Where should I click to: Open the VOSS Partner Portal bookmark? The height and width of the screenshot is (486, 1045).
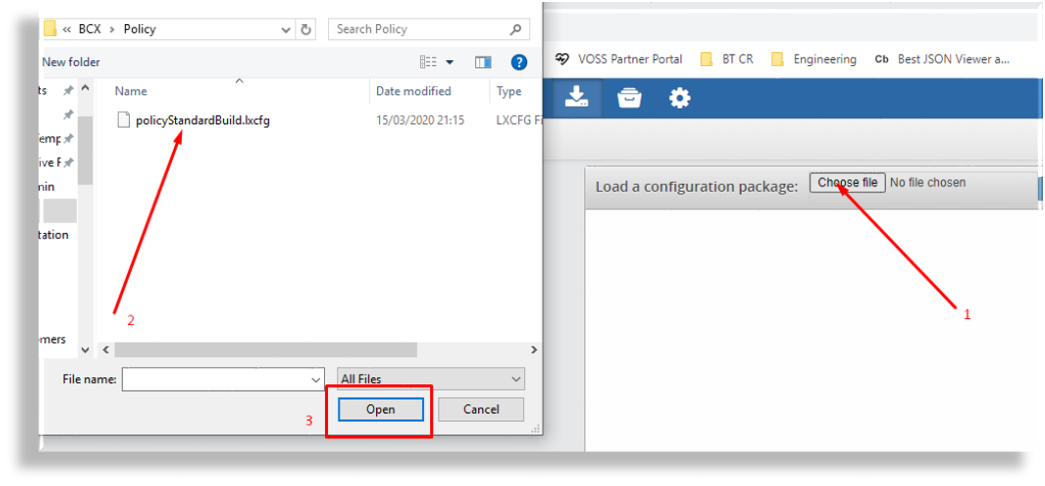(619, 59)
